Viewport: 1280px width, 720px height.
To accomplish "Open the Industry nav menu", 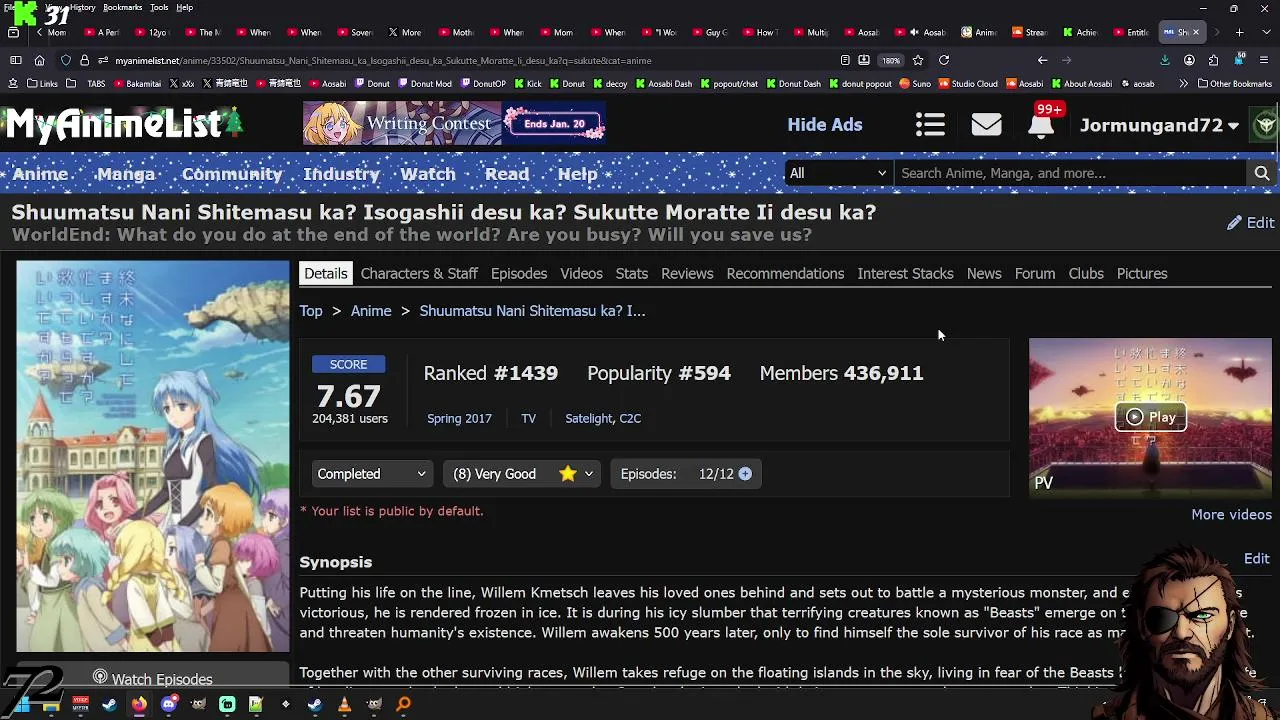I will tap(341, 174).
